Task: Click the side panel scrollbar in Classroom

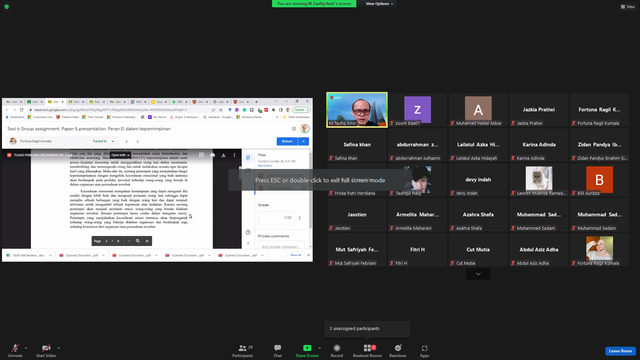Action: (310, 192)
